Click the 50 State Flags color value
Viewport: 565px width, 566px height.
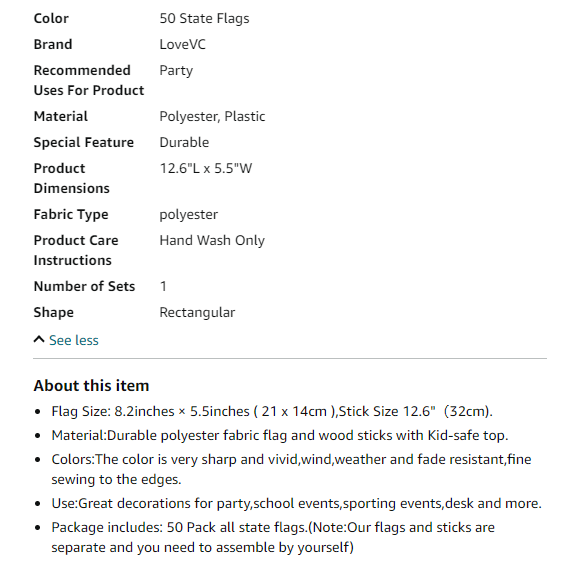[204, 19]
